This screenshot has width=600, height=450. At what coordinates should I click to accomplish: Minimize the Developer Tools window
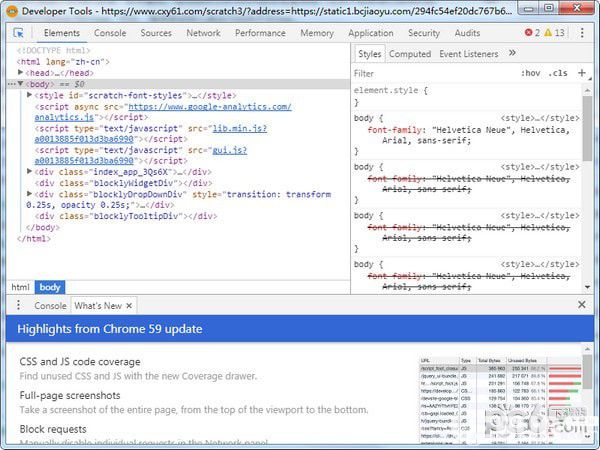(x=529, y=8)
